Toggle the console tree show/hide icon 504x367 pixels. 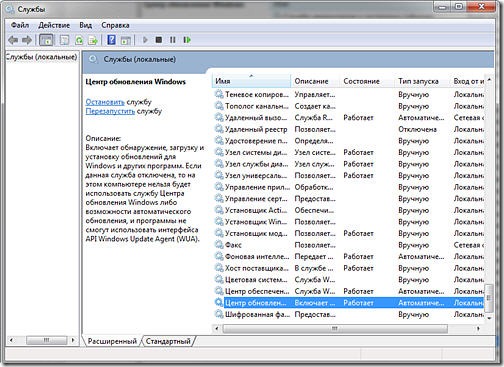tap(46, 40)
